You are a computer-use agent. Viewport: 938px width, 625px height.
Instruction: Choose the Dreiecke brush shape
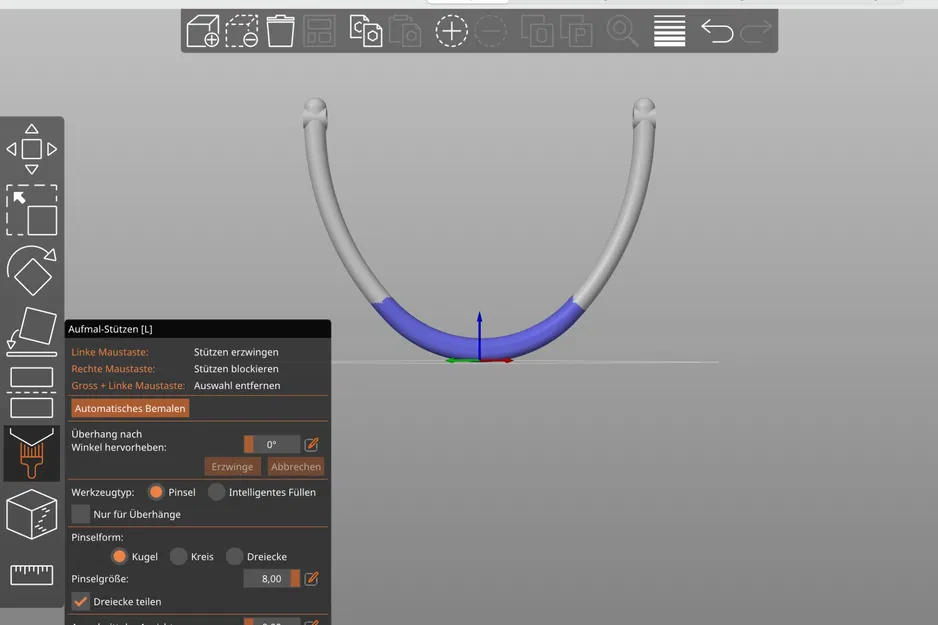click(x=234, y=556)
